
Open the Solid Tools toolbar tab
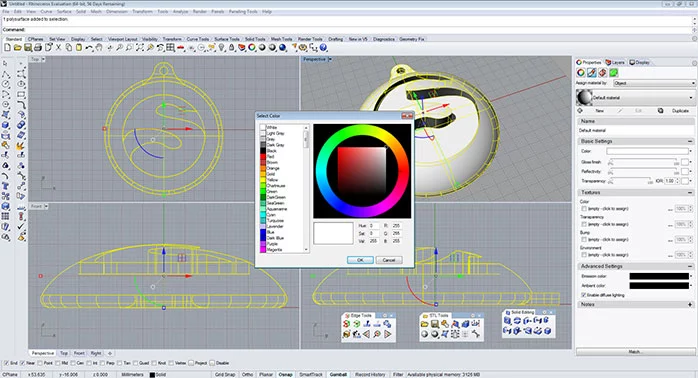[x=255, y=39]
